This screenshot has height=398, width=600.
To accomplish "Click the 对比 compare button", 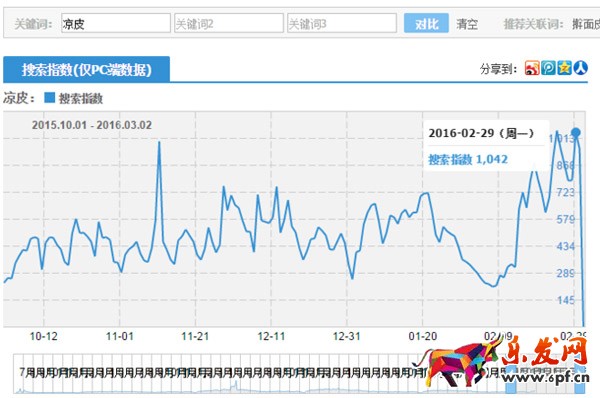I will (426, 23).
